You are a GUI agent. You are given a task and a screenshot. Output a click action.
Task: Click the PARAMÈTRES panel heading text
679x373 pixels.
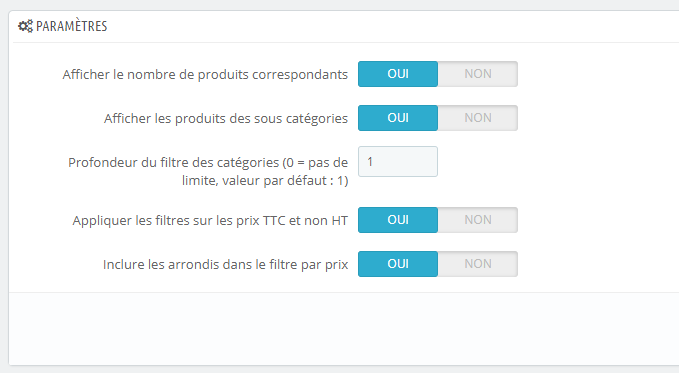click(x=71, y=26)
